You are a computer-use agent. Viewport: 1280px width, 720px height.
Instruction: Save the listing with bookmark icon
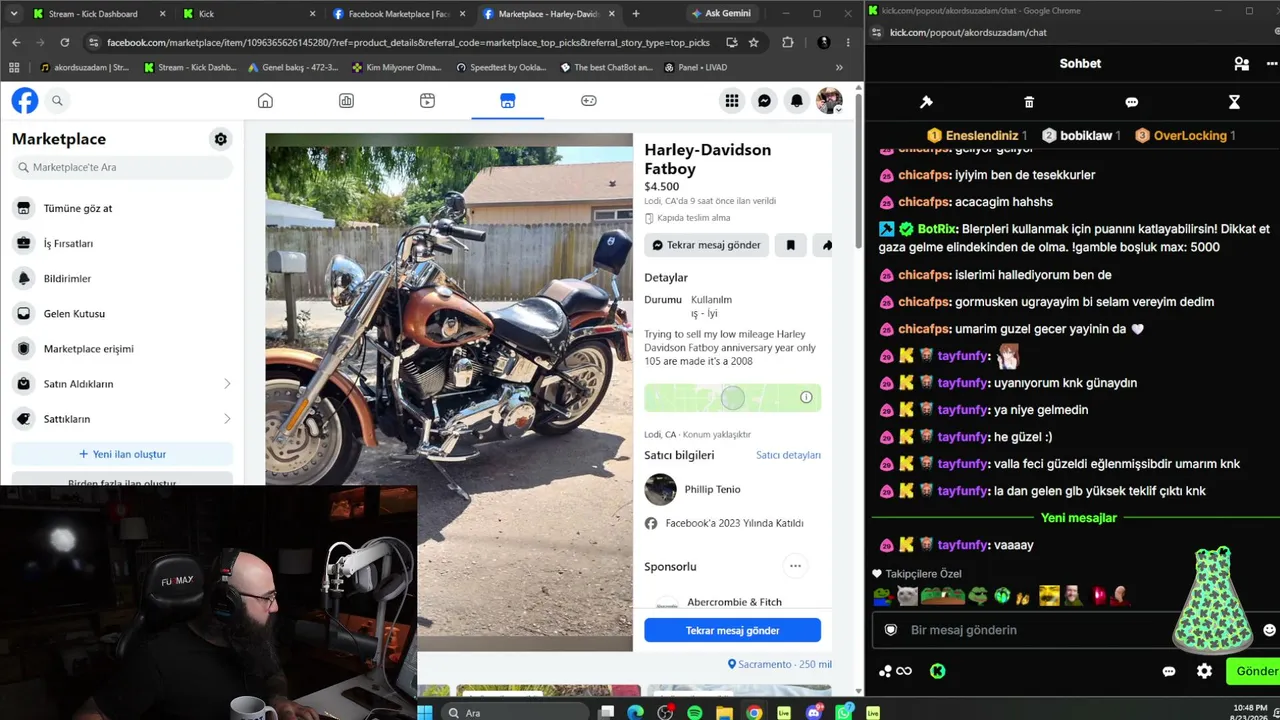(x=790, y=245)
